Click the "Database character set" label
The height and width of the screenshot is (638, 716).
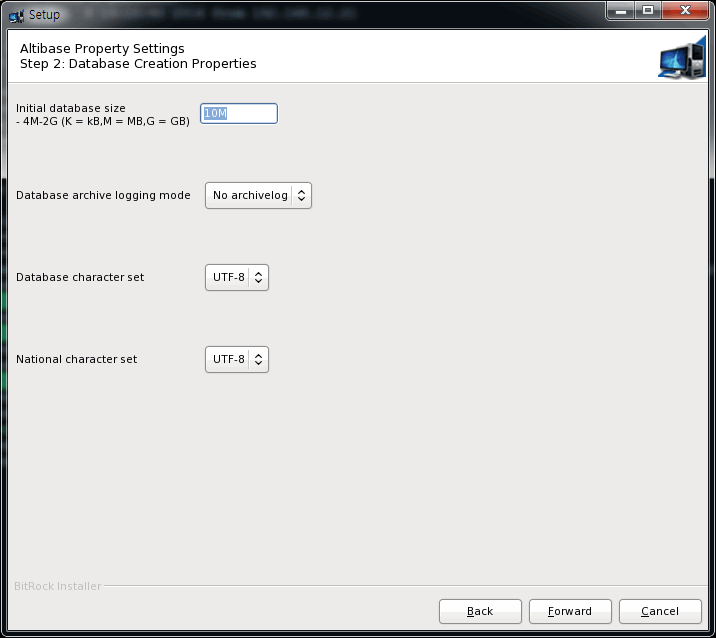(80, 277)
